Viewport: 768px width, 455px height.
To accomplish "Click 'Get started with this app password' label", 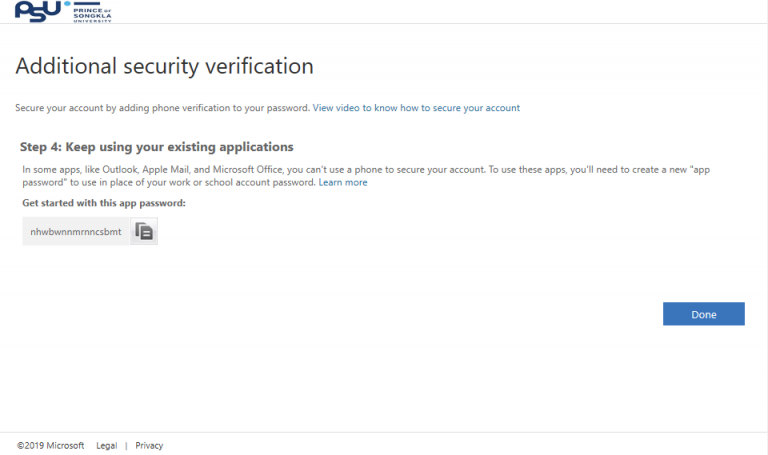I will [x=104, y=203].
